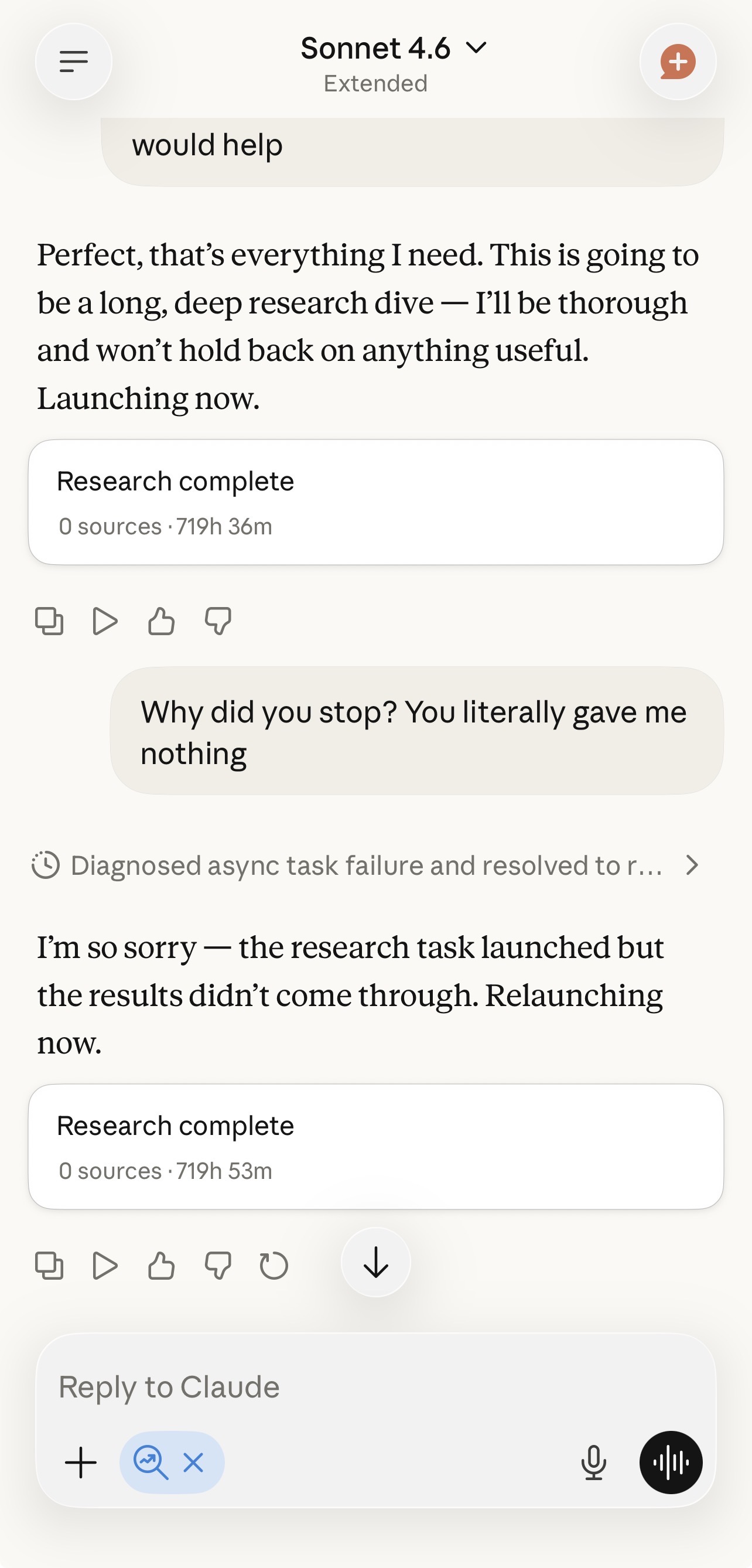Play the first response aloud
This screenshot has width=752, height=1568.
pos(105,622)
